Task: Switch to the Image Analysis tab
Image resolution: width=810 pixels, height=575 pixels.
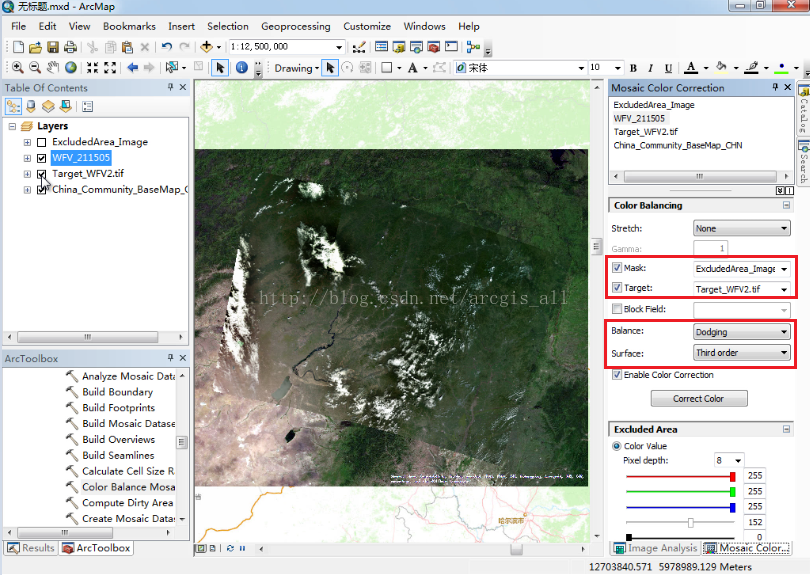Action: [x=655, y=548]
